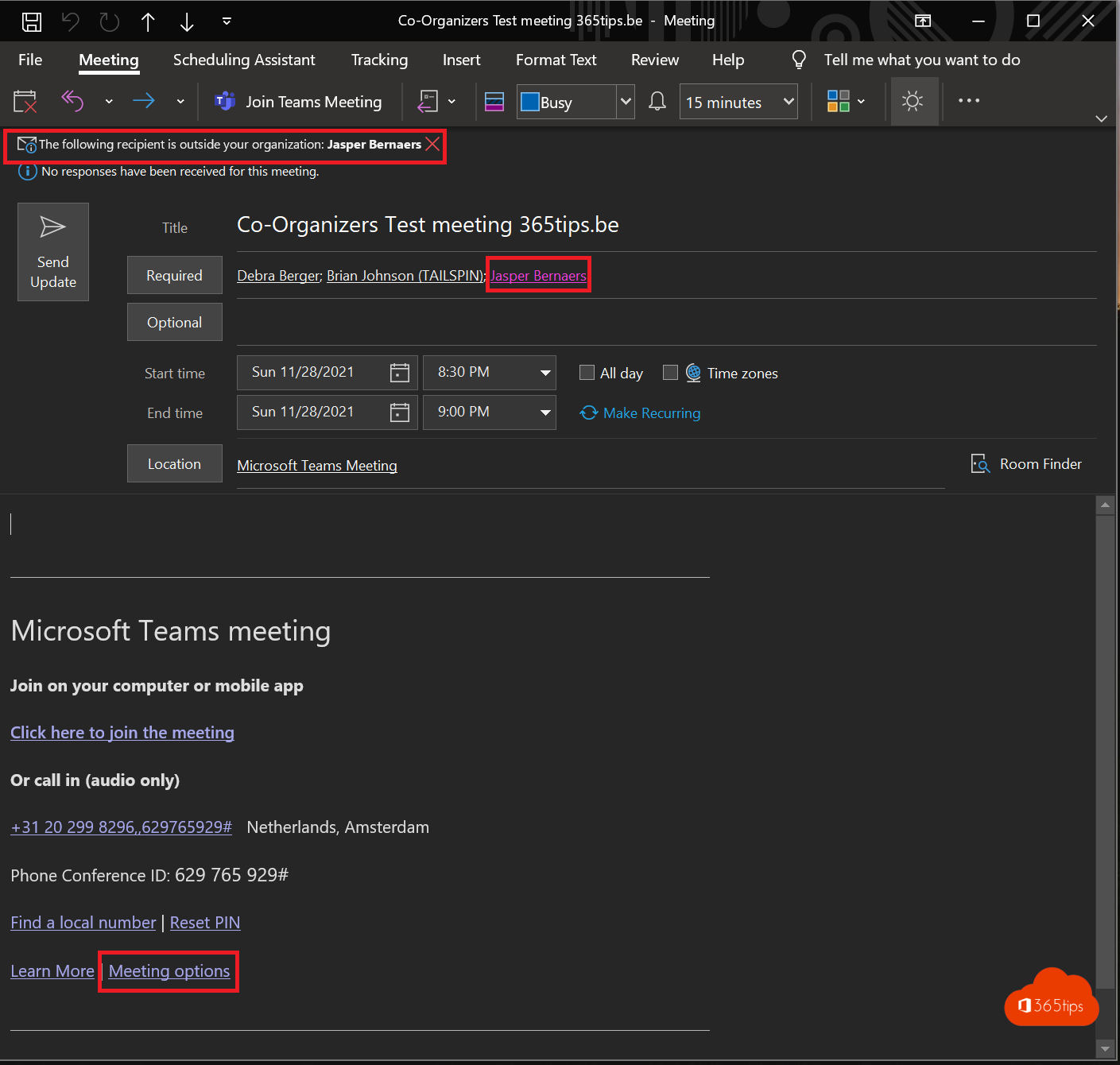Enable Make Recurring for this meeting
The height and width of the screenshot is (1065, 1120).
(640, 412)
